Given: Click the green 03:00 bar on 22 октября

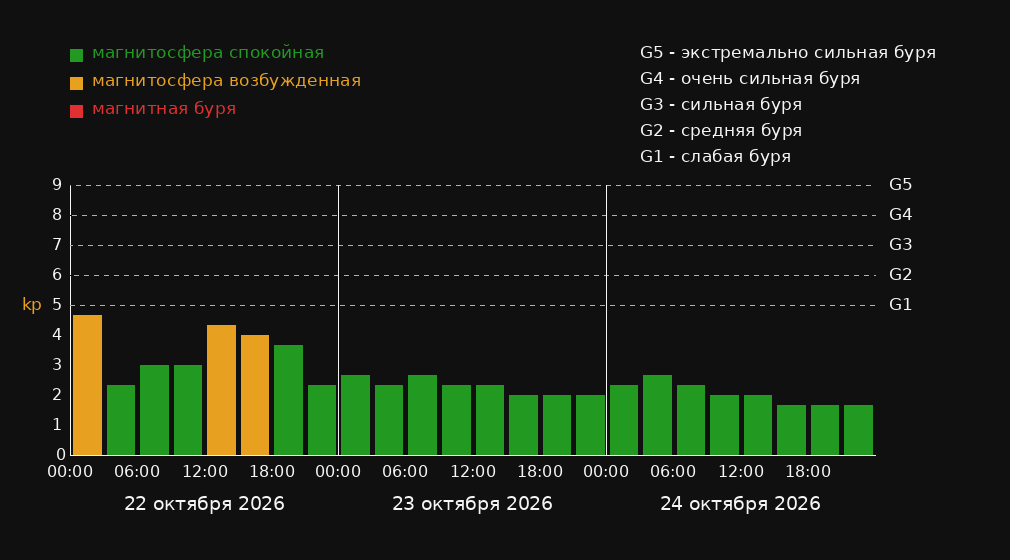Looking at the screenshot, I should pyautogui.click(x=121, y=420).
